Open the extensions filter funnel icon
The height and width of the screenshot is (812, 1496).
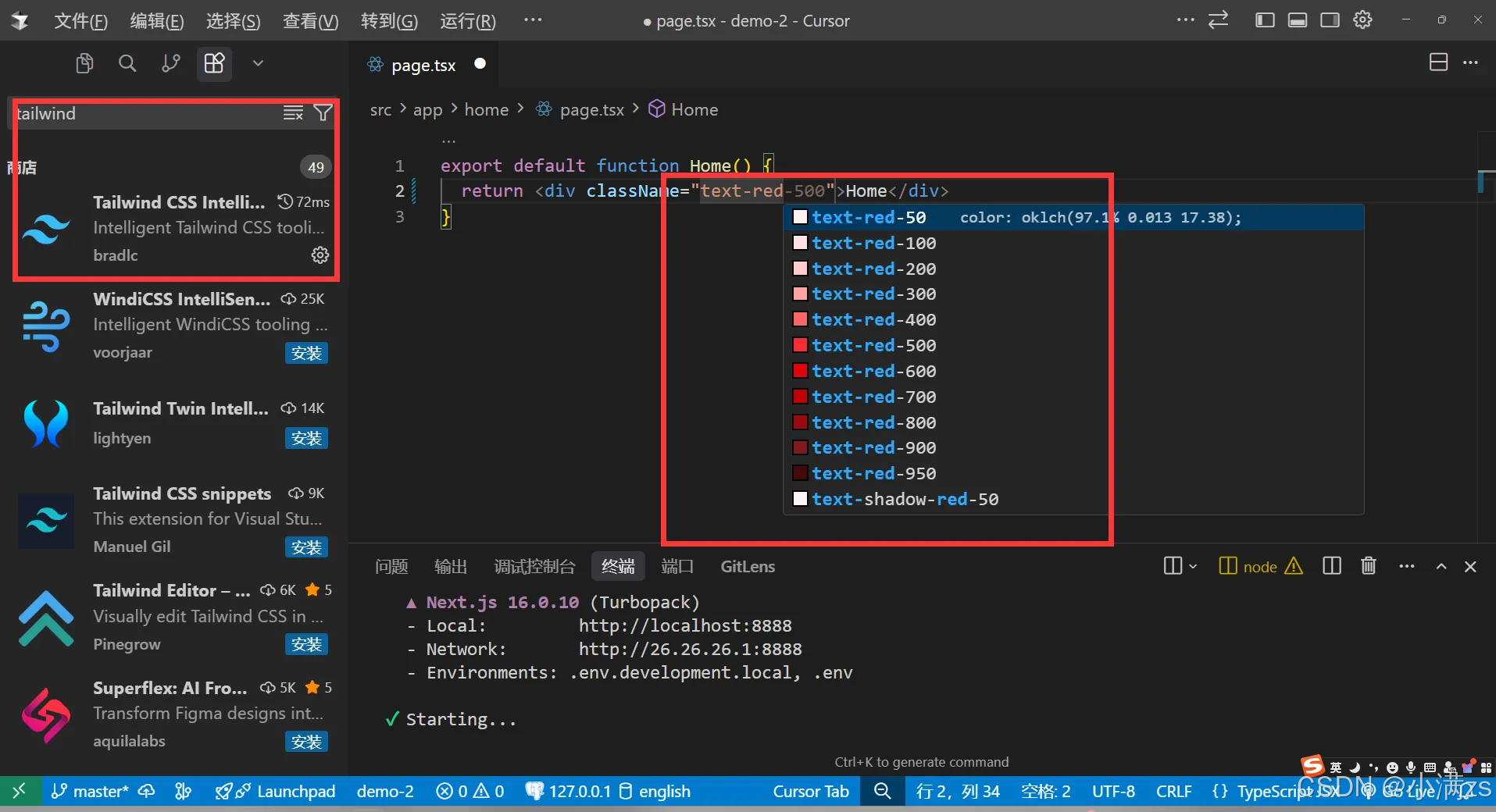pos(323,113)
